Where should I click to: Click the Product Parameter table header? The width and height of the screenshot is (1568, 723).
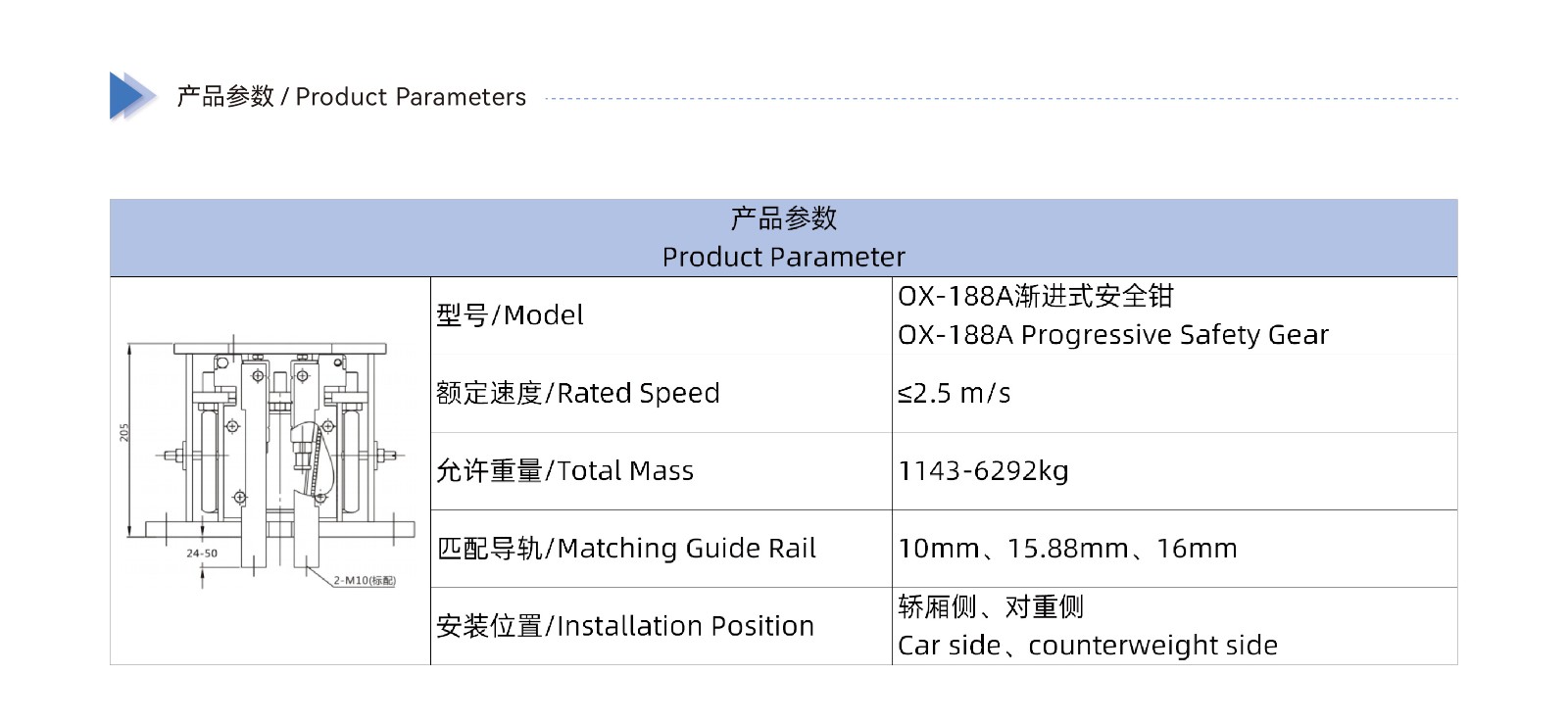[783, 238]
